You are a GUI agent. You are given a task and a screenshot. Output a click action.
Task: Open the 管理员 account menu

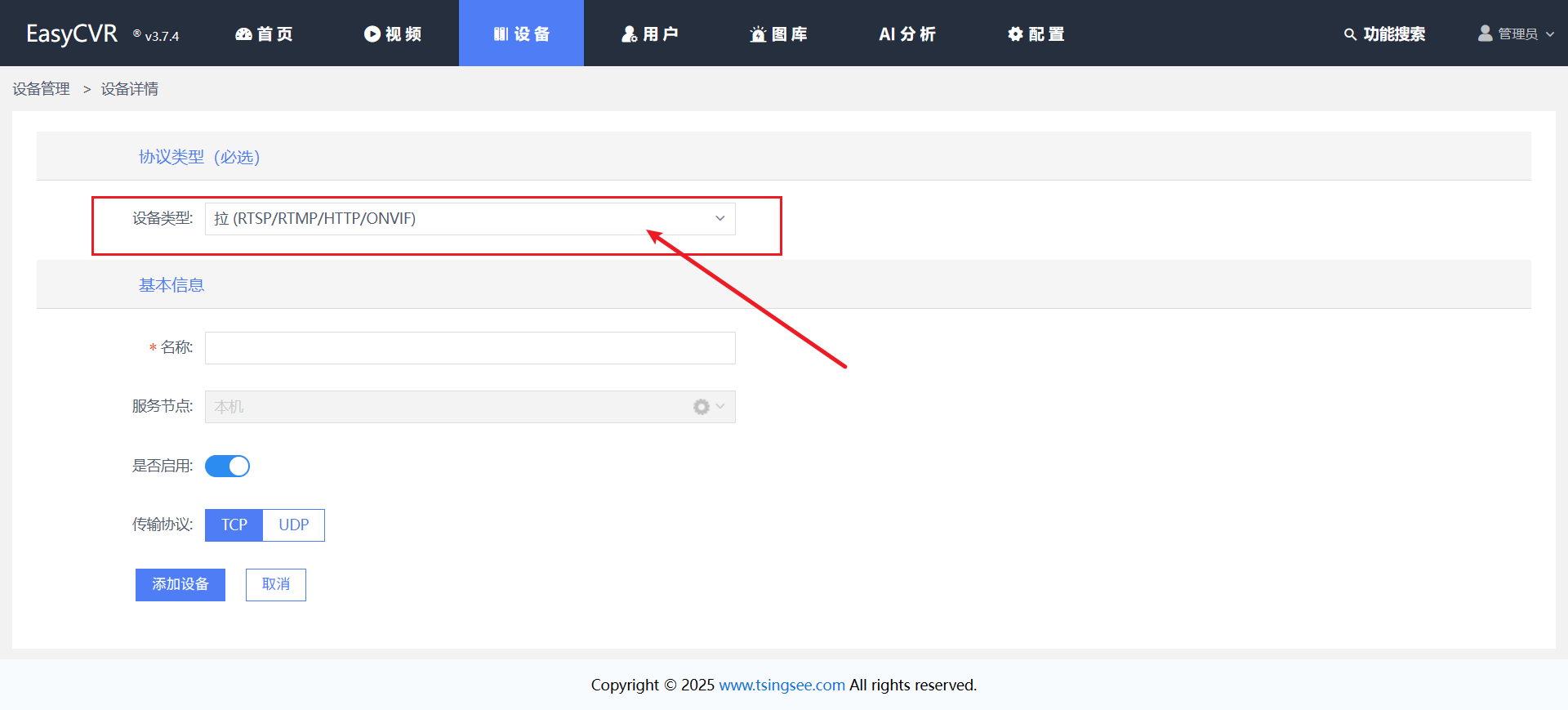point(1517,34)
